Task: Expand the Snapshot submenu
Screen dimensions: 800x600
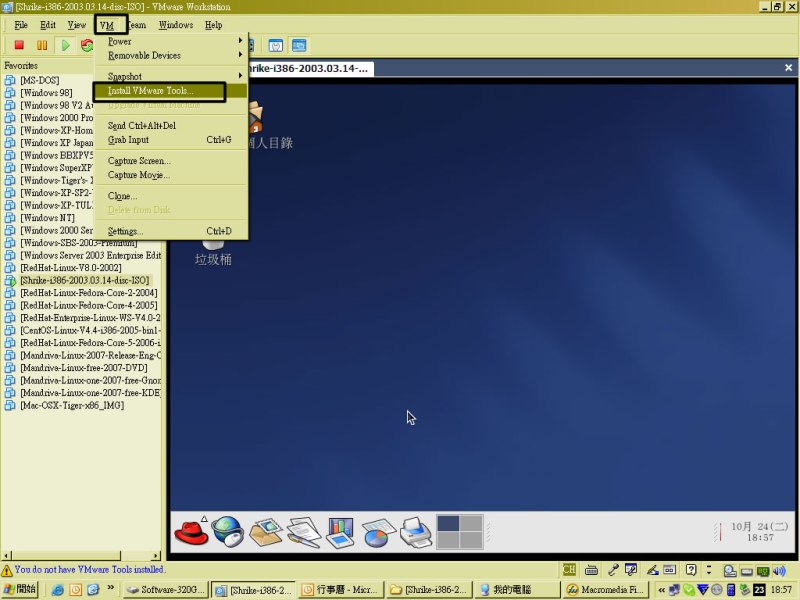Action: [x=171, y=76]
